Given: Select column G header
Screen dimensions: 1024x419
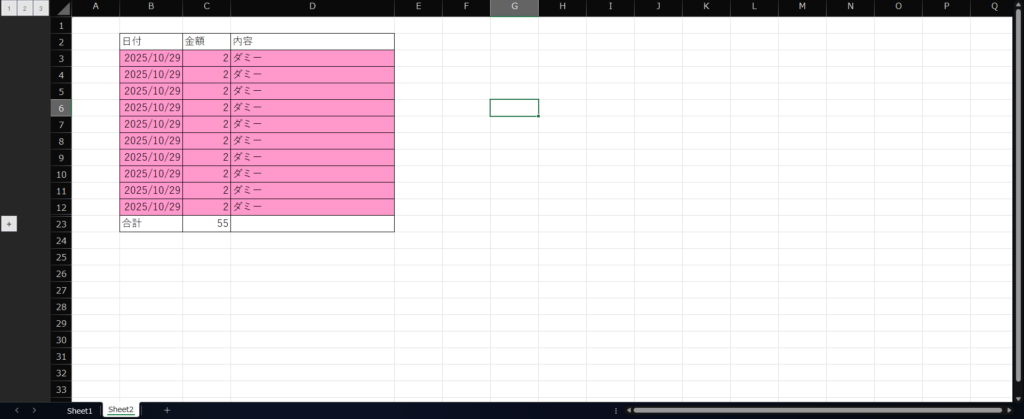Looking at the screenshot, I should (514, 8).
